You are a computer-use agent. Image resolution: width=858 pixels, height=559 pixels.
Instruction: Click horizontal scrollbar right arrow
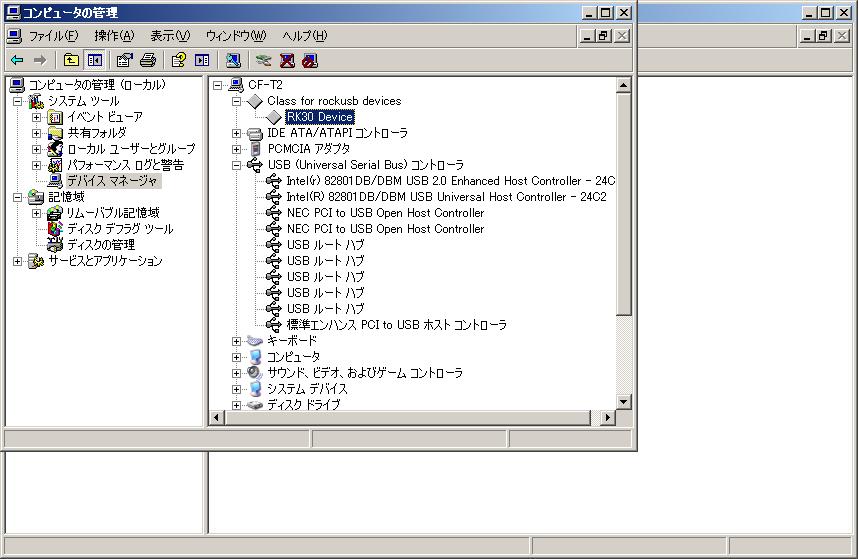pyautogui.click(x=607, y=417)
